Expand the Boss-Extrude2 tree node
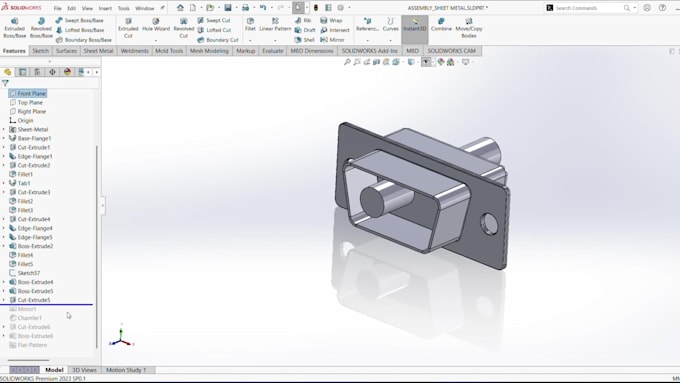 click(4, 246)
